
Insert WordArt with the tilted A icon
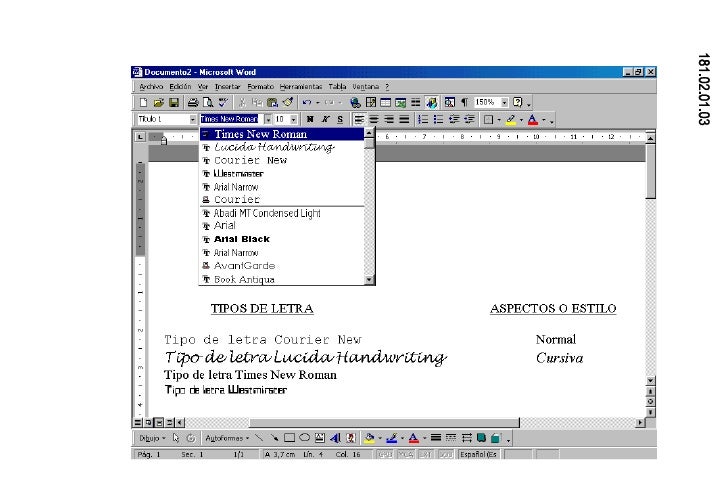pyautogui.click(x=335, y=438)
